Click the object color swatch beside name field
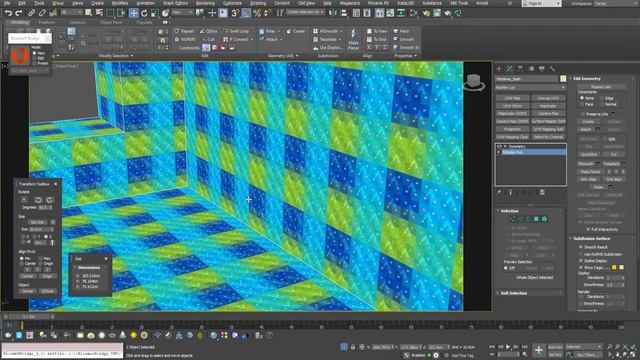Viewport: 640px width, 360px height. [563, 78]
